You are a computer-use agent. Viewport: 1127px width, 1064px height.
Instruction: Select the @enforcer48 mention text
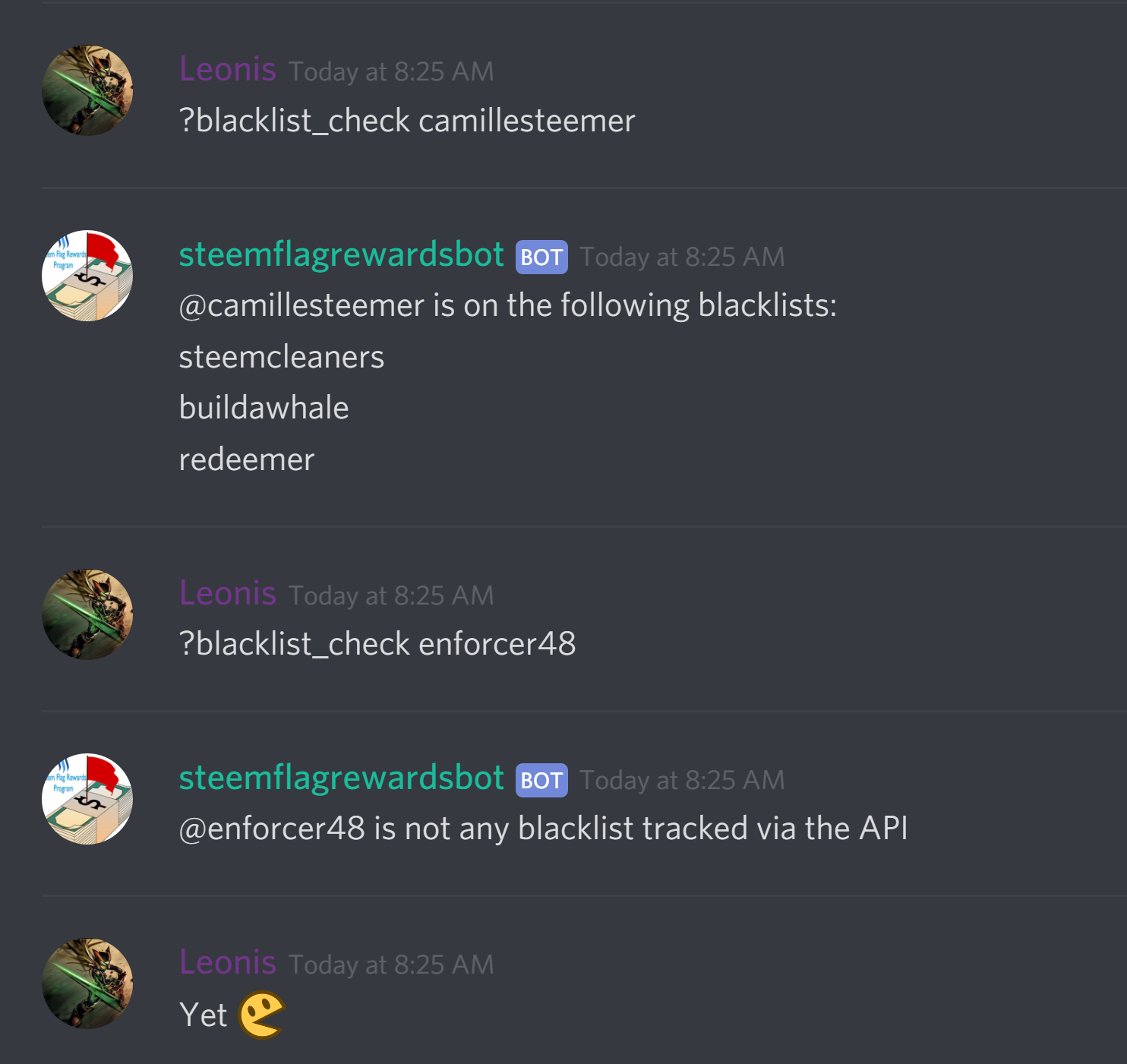click(272, 829)
